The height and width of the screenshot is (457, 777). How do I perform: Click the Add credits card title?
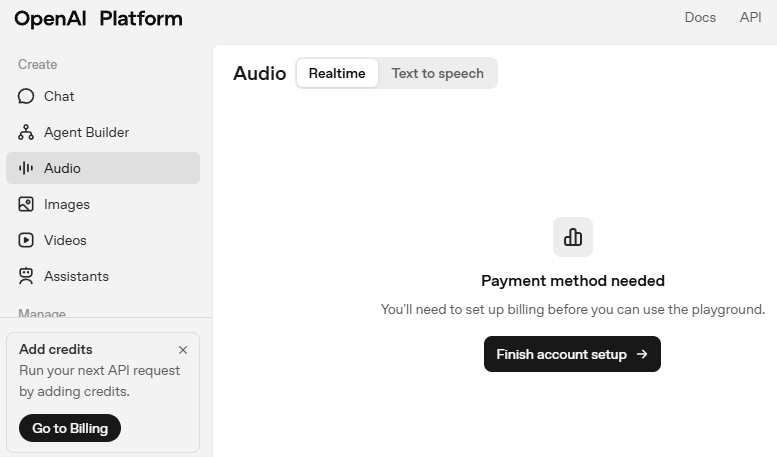tap(56, 349)
